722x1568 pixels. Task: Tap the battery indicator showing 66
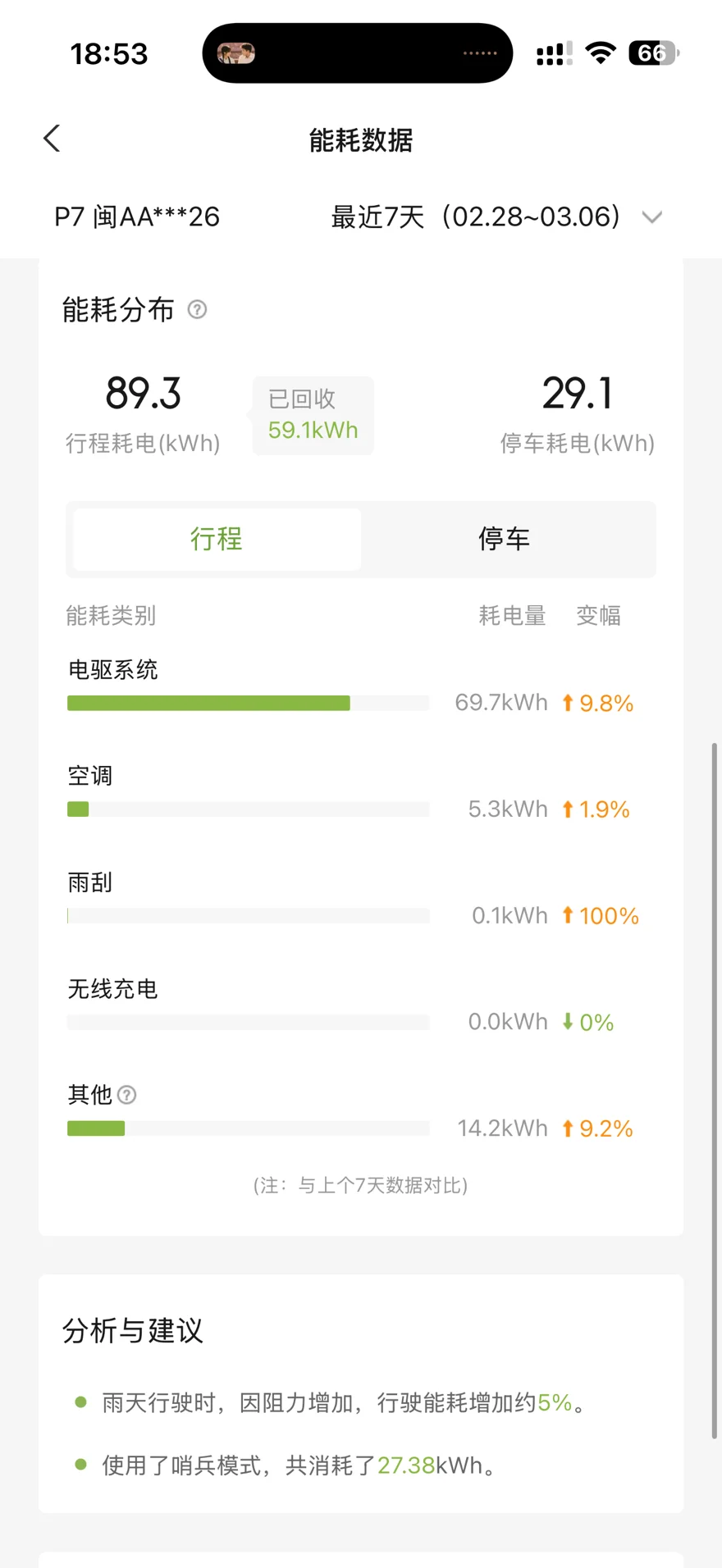654,54
